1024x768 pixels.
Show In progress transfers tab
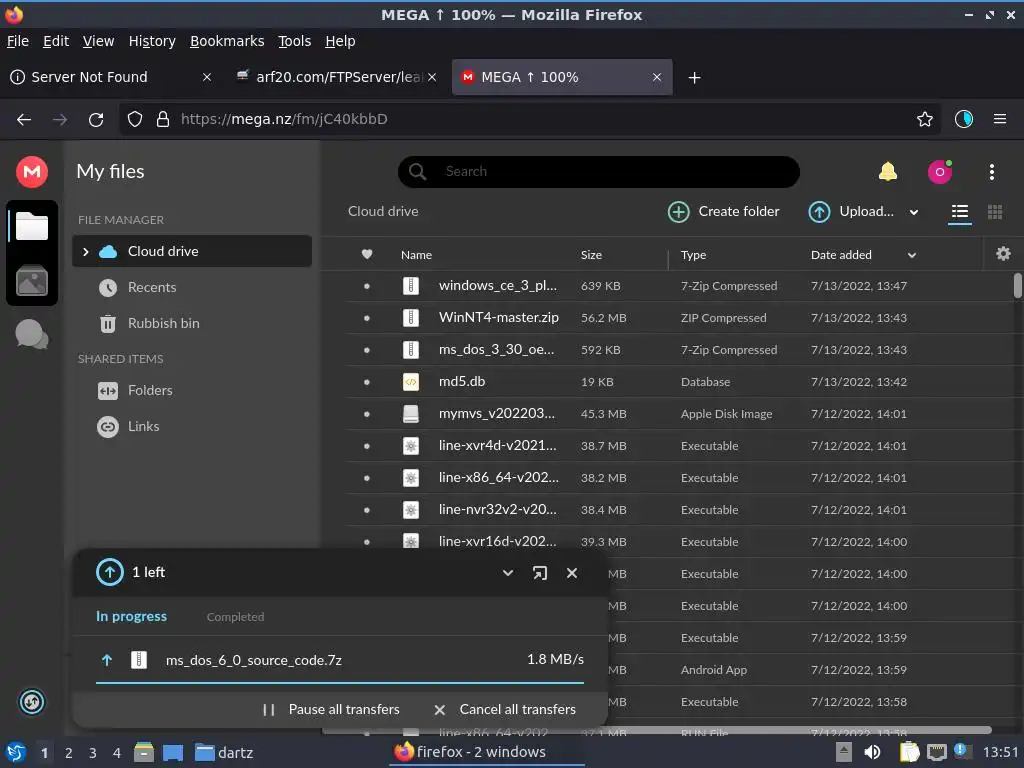coord(131,616)
